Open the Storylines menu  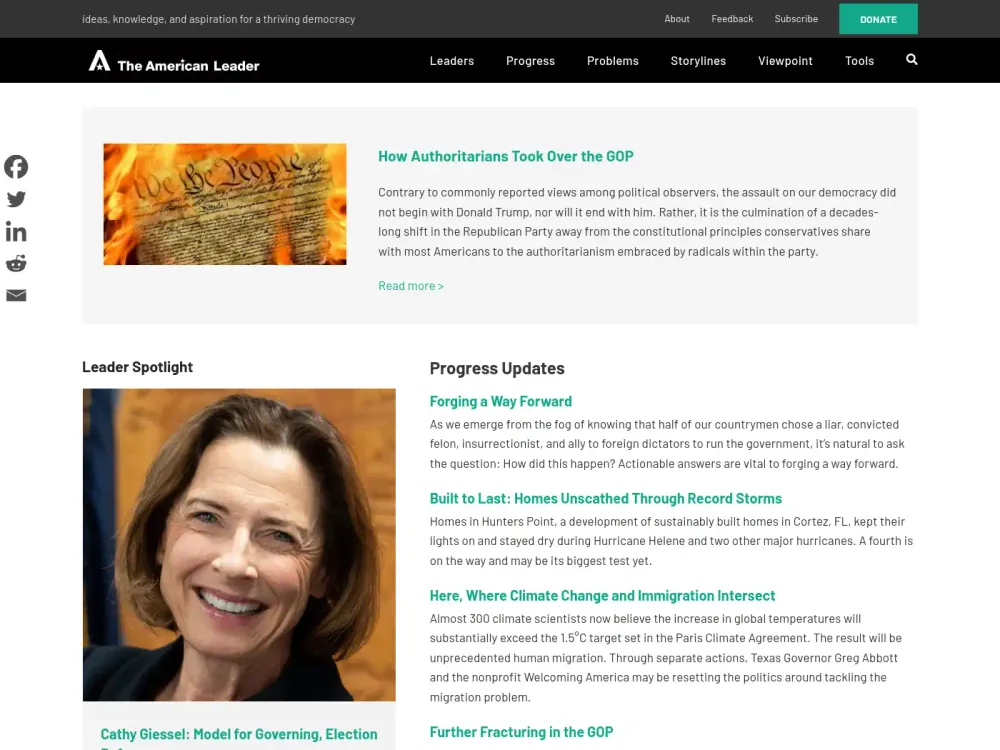[x=698, y=61]
